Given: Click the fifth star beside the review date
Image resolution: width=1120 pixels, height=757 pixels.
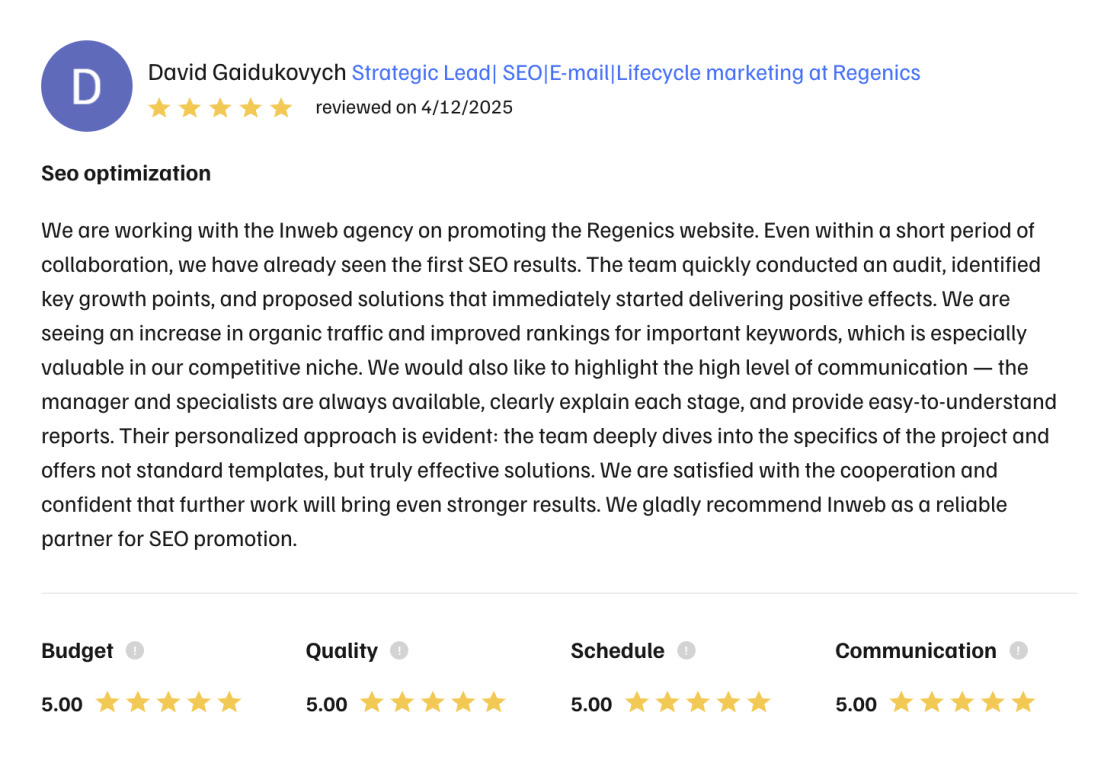Looking at the screenshot, I should coord(281,108).
